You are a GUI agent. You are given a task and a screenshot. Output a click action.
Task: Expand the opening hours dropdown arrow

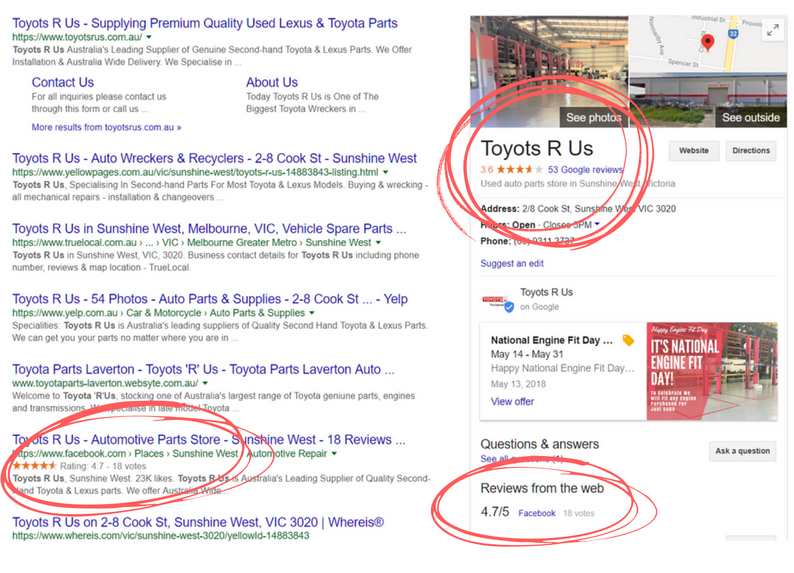tap(597, 224)
